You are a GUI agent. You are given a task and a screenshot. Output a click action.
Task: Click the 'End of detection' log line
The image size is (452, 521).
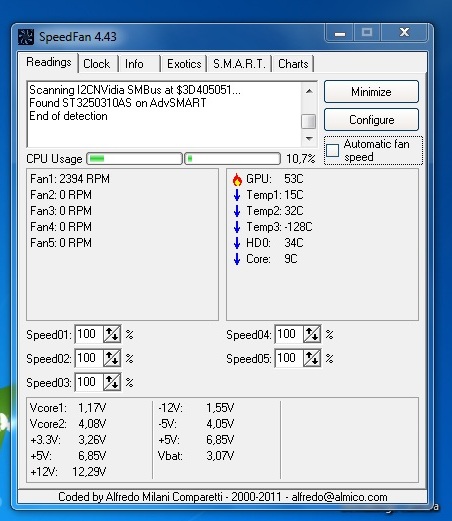68,116
